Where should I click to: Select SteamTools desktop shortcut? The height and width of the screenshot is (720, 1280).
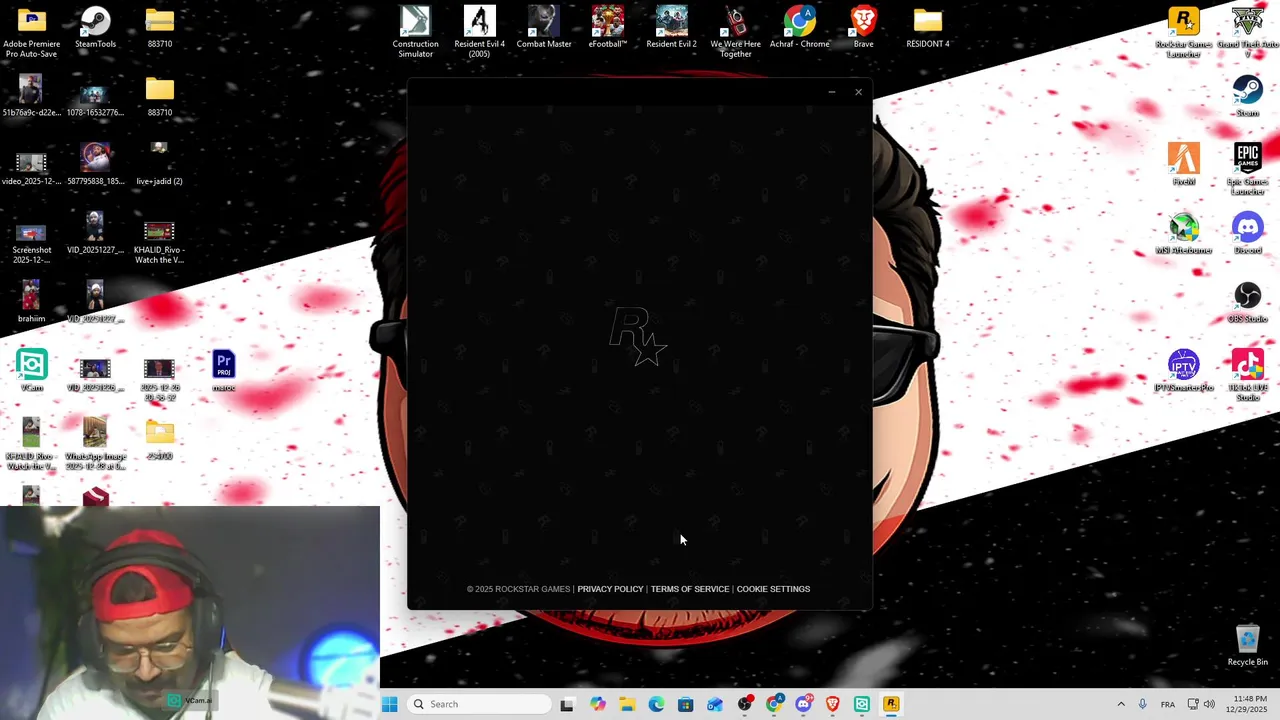click(95, 27)
